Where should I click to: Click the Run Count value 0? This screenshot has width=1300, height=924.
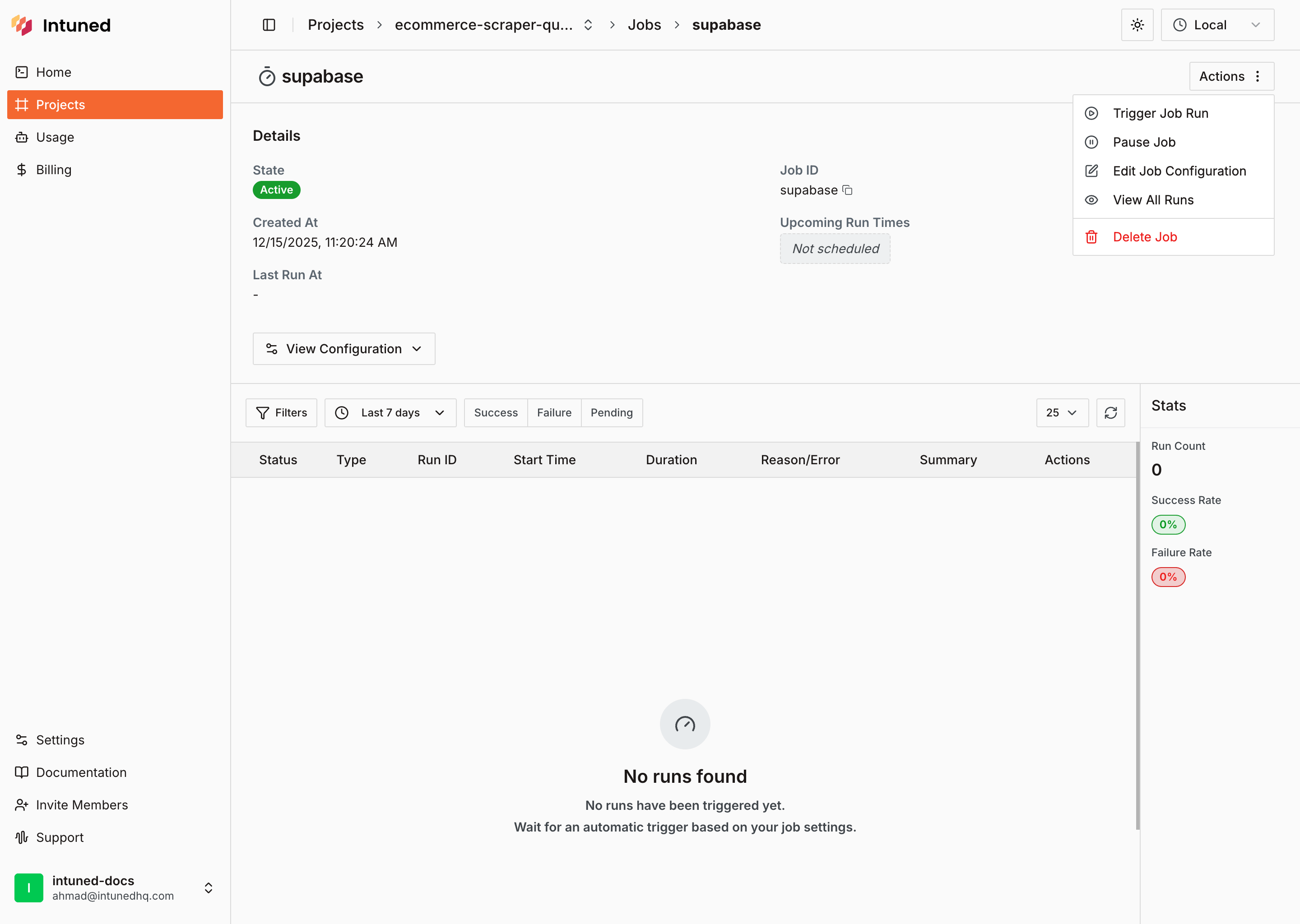[x=1156, y=470]
